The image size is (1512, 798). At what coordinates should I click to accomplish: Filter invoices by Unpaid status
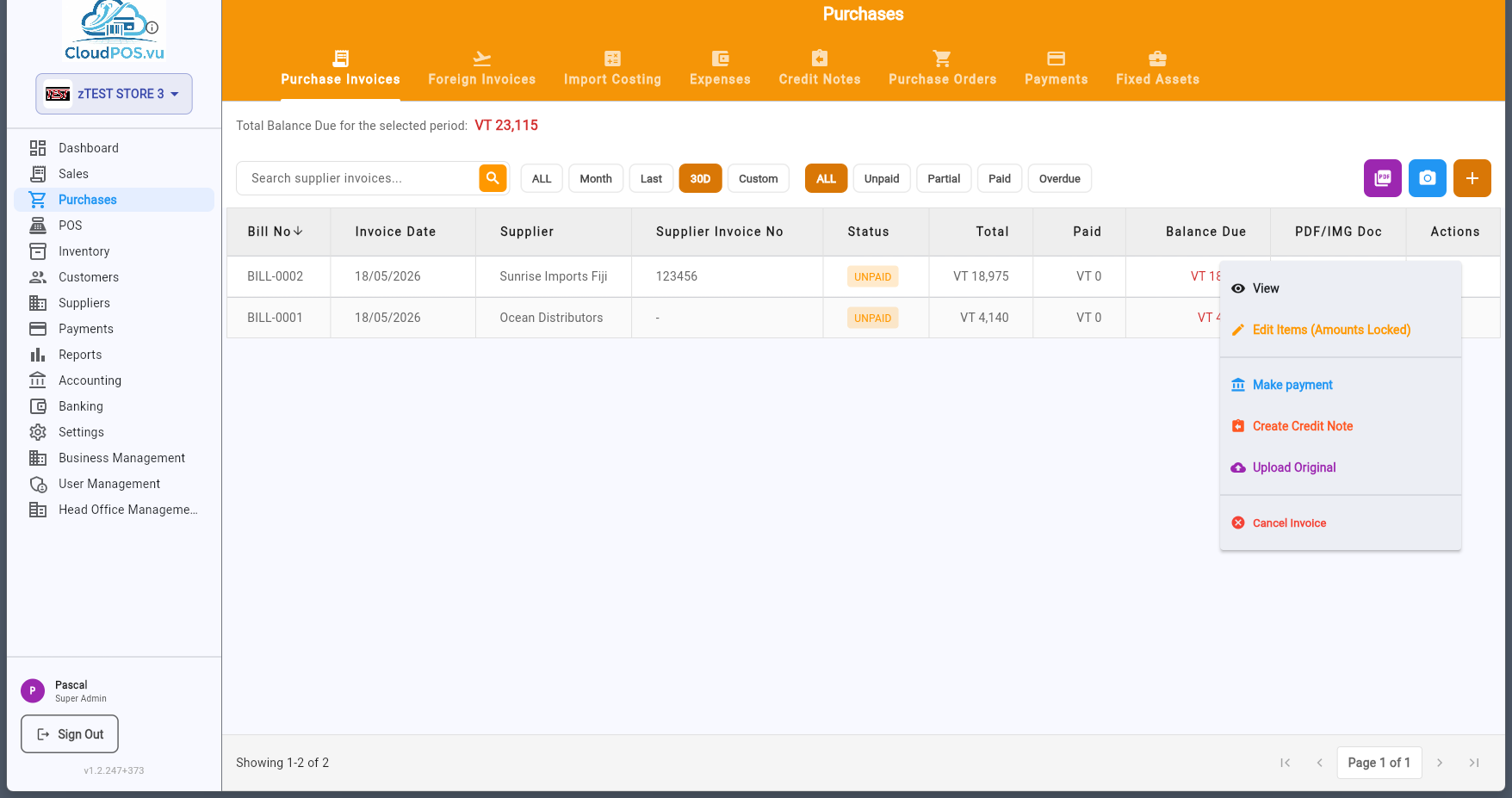[882, 179]
